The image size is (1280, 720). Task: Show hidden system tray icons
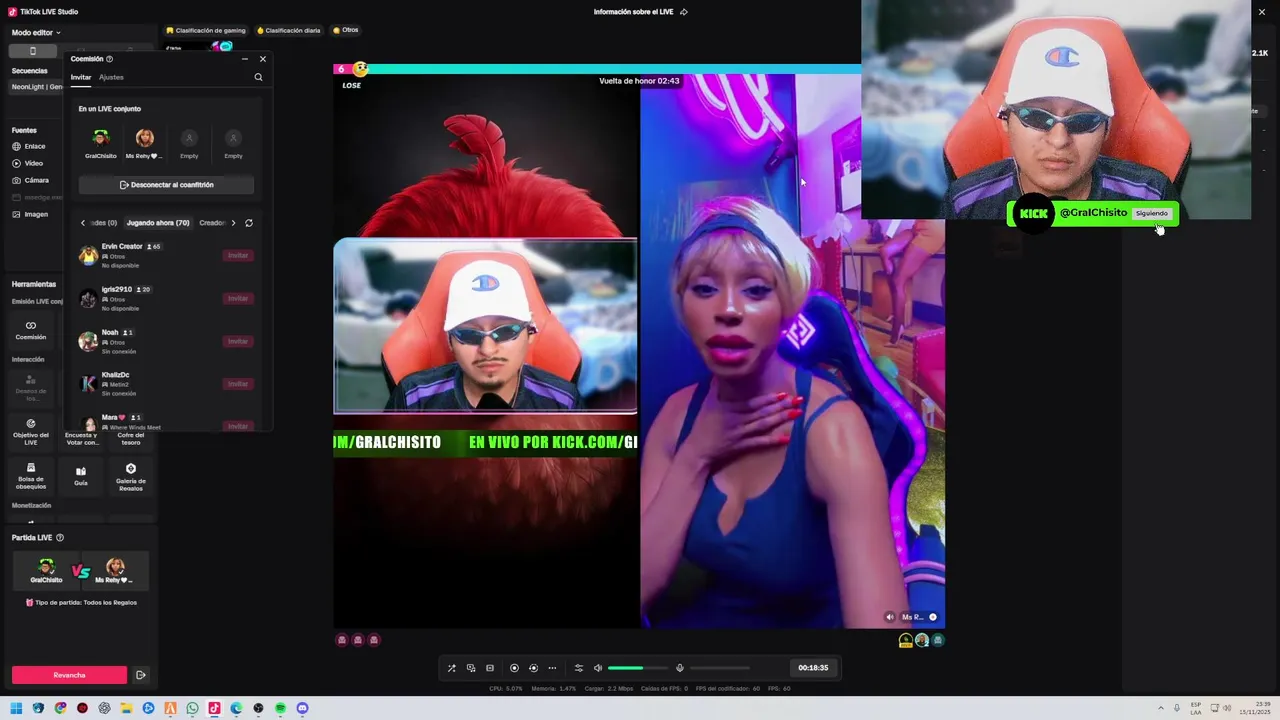coord(1161,708)
